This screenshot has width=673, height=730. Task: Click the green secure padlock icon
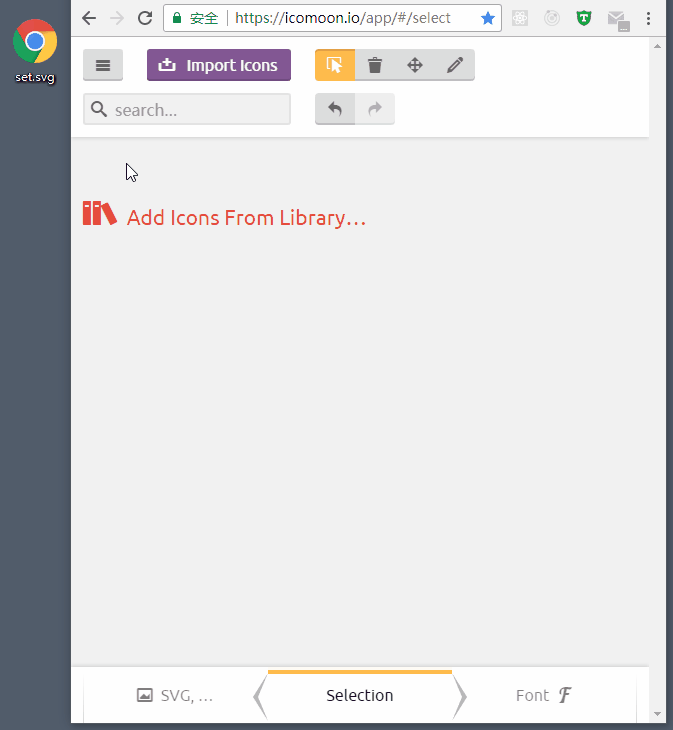177,18
